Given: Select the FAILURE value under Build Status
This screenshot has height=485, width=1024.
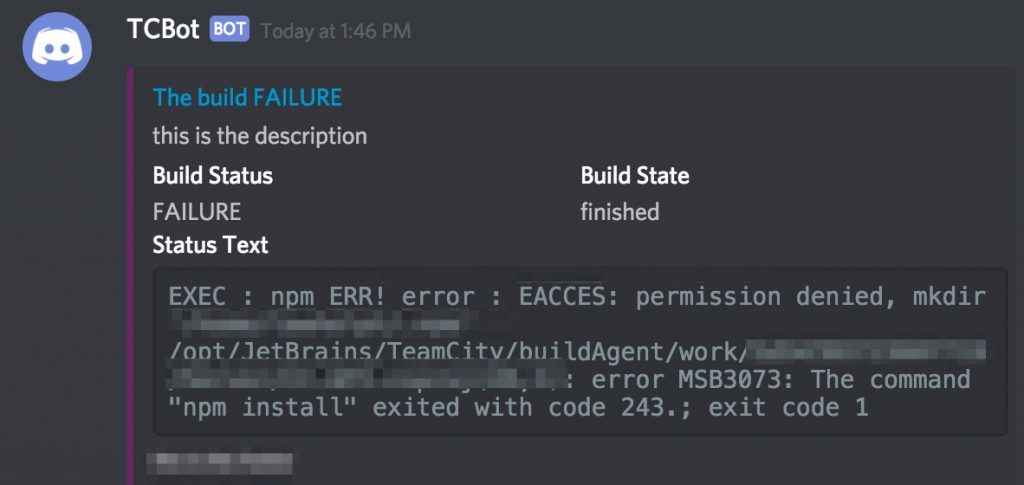Looking at the screenshot, I should tap(196, 212).
